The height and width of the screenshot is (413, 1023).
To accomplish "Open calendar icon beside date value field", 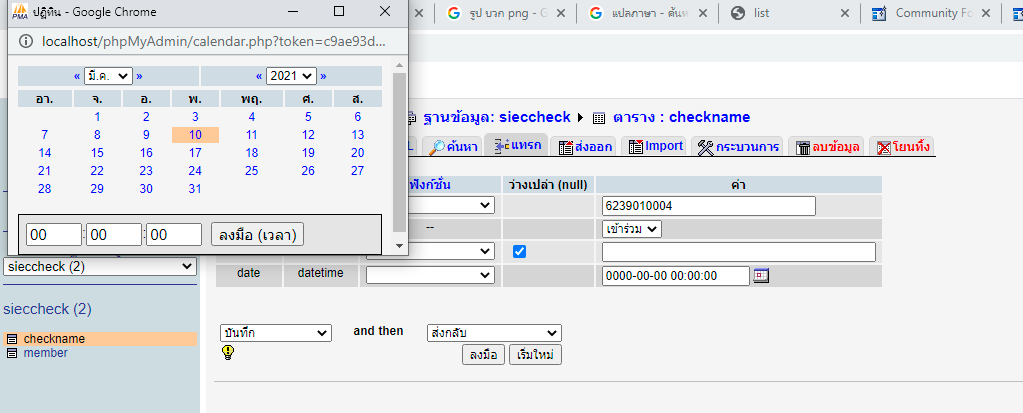I will (x=761, y=275).
